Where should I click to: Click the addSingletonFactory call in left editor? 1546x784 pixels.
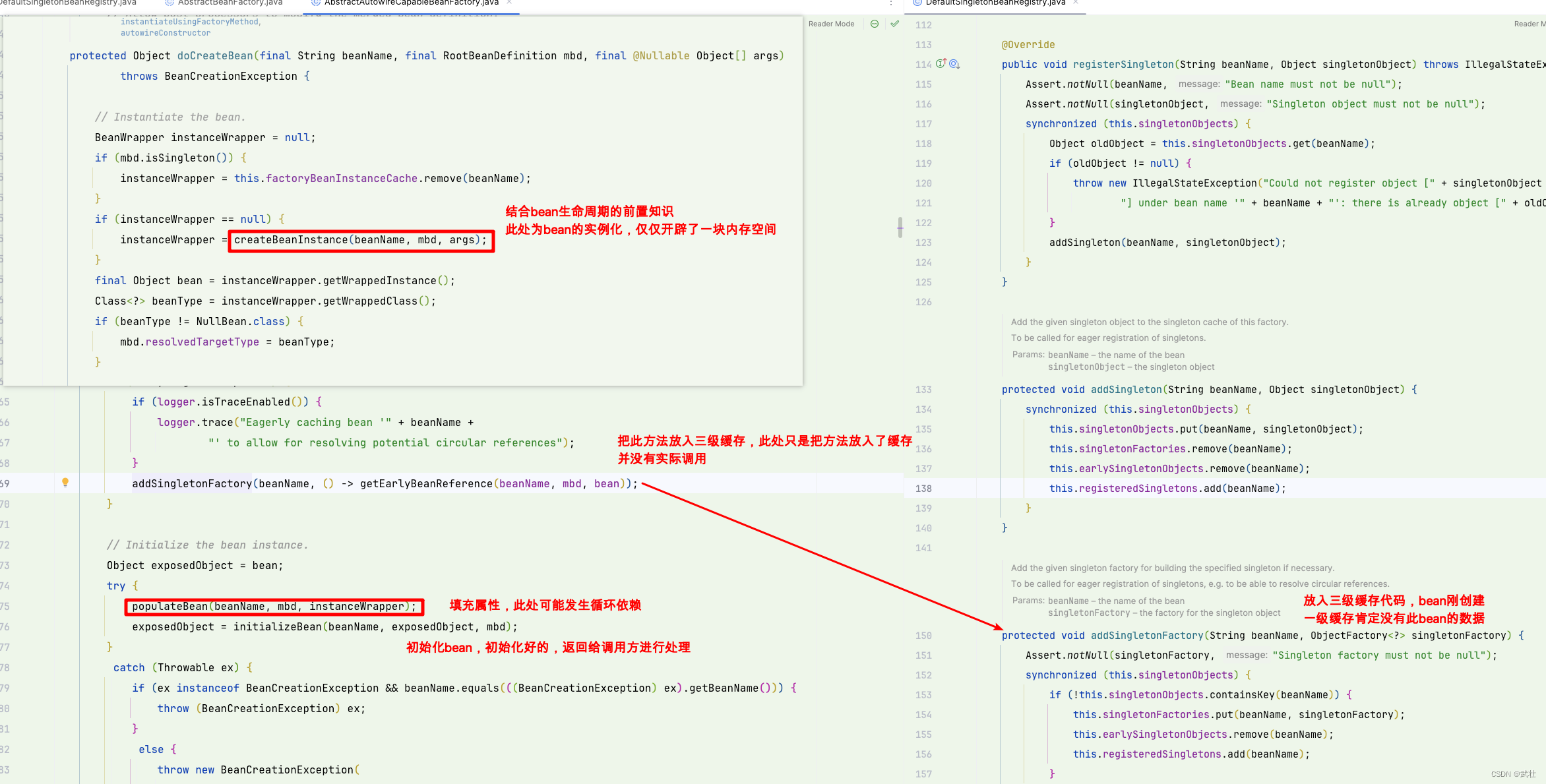192,483
